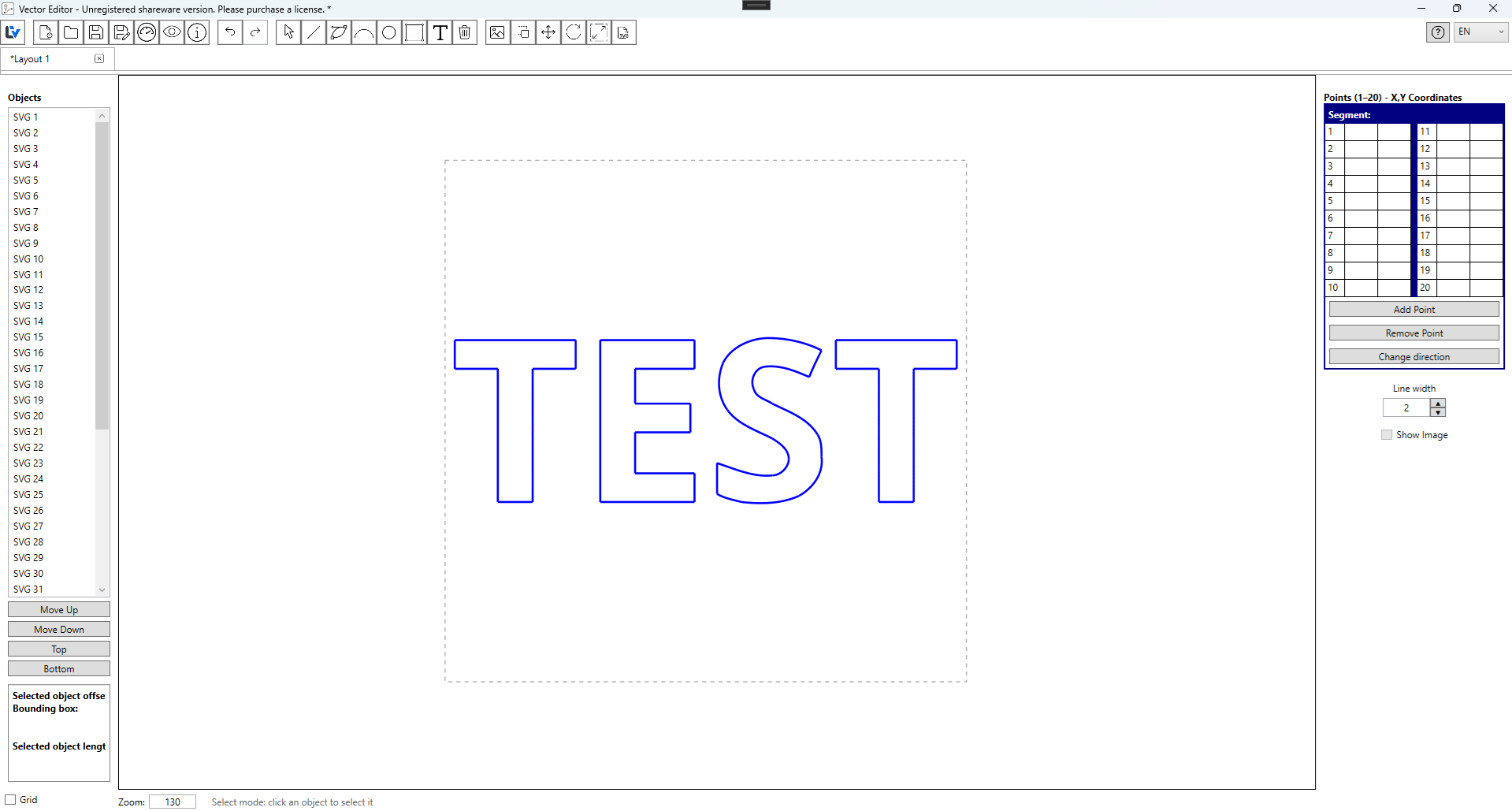Select the Bezier curve tool

pyautogui.click(x=339, y=32)
